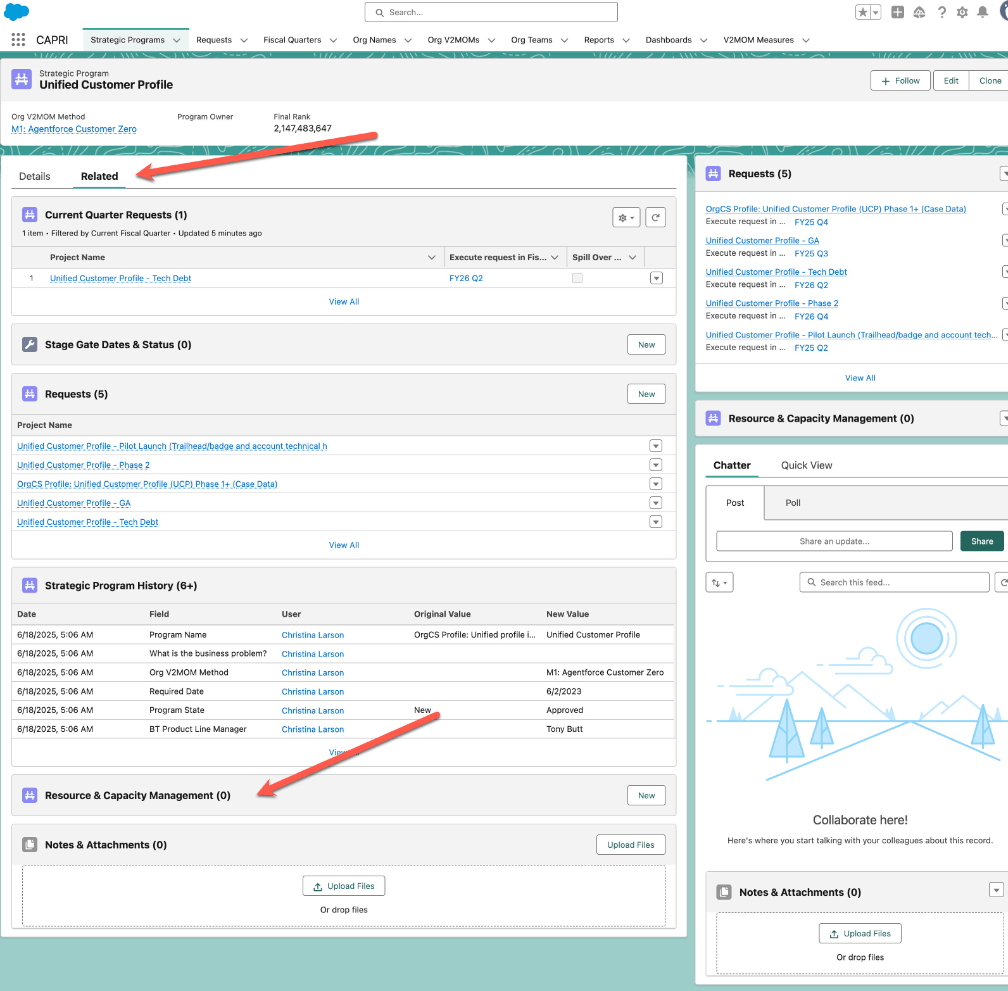The height and width of the screenshot is (991, 1008).
Task: Click sidebar Upload Files button
Action: click(x=860, y=934)
